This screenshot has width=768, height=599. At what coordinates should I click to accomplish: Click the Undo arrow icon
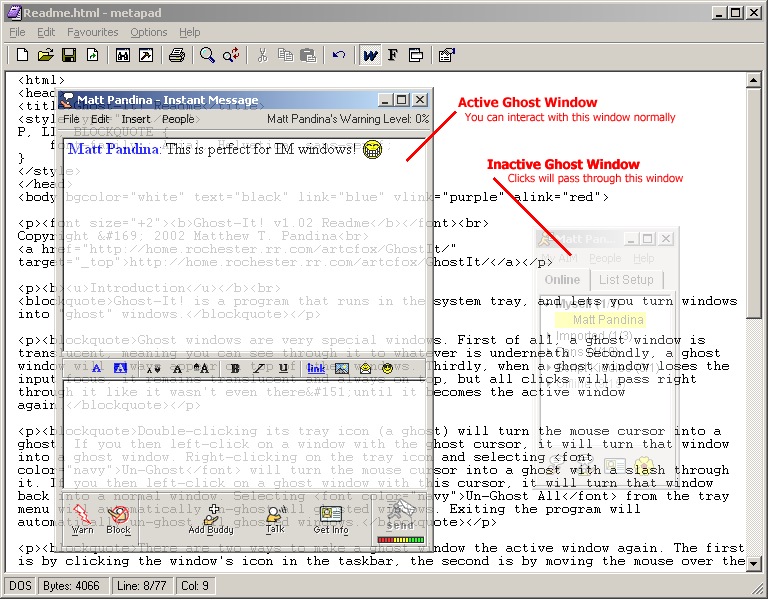click(x=339, y=55)
